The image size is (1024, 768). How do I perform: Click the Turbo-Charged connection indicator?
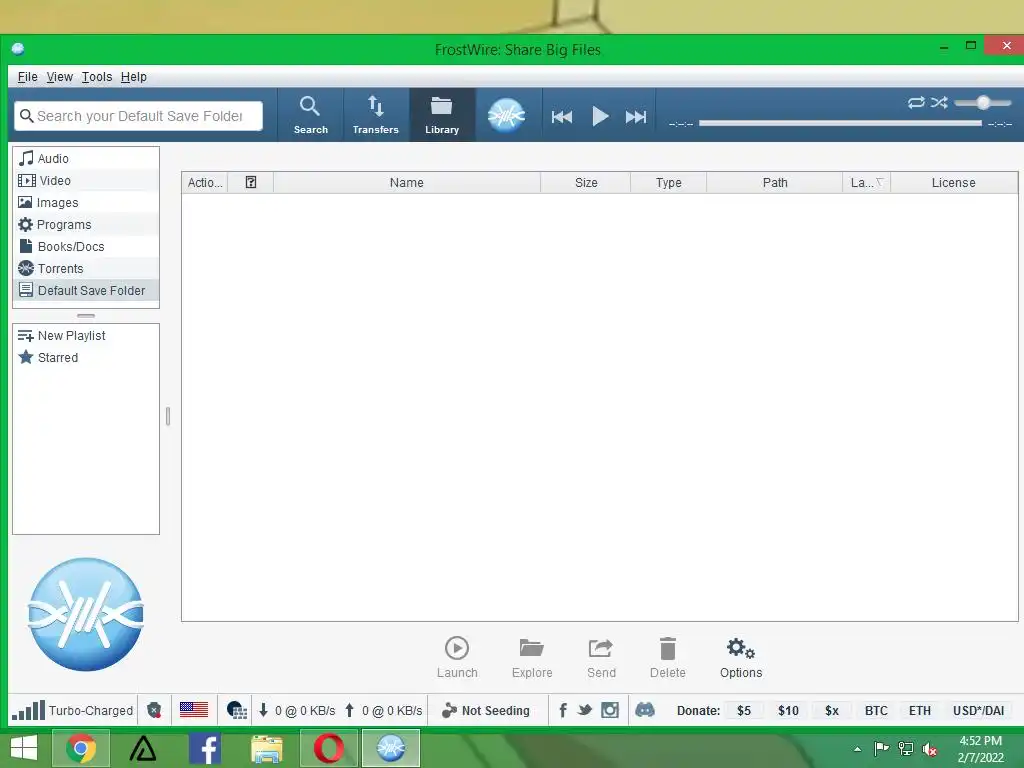(72, 711)
